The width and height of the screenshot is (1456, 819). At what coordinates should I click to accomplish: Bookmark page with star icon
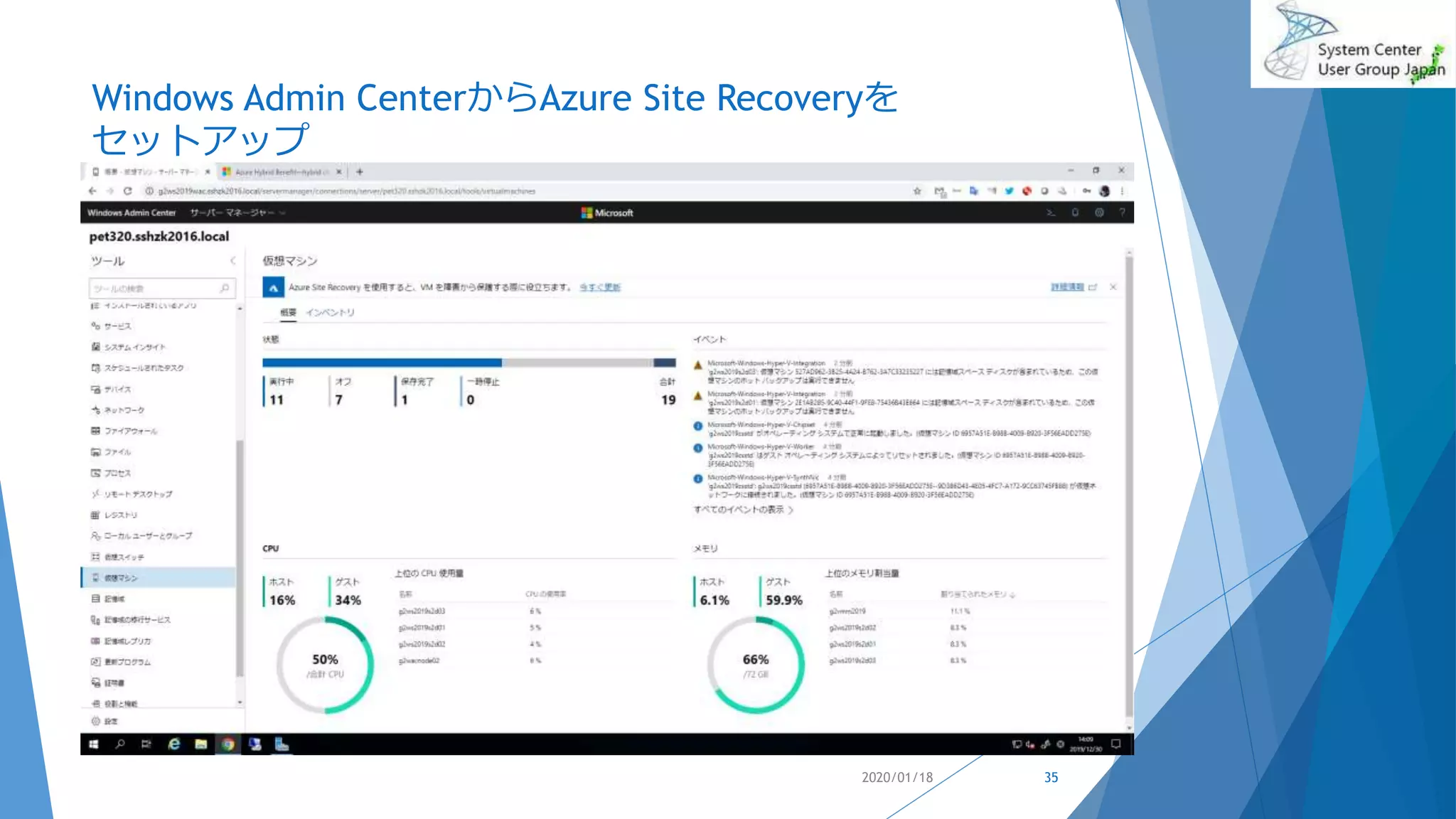click(x=917, y=191)
